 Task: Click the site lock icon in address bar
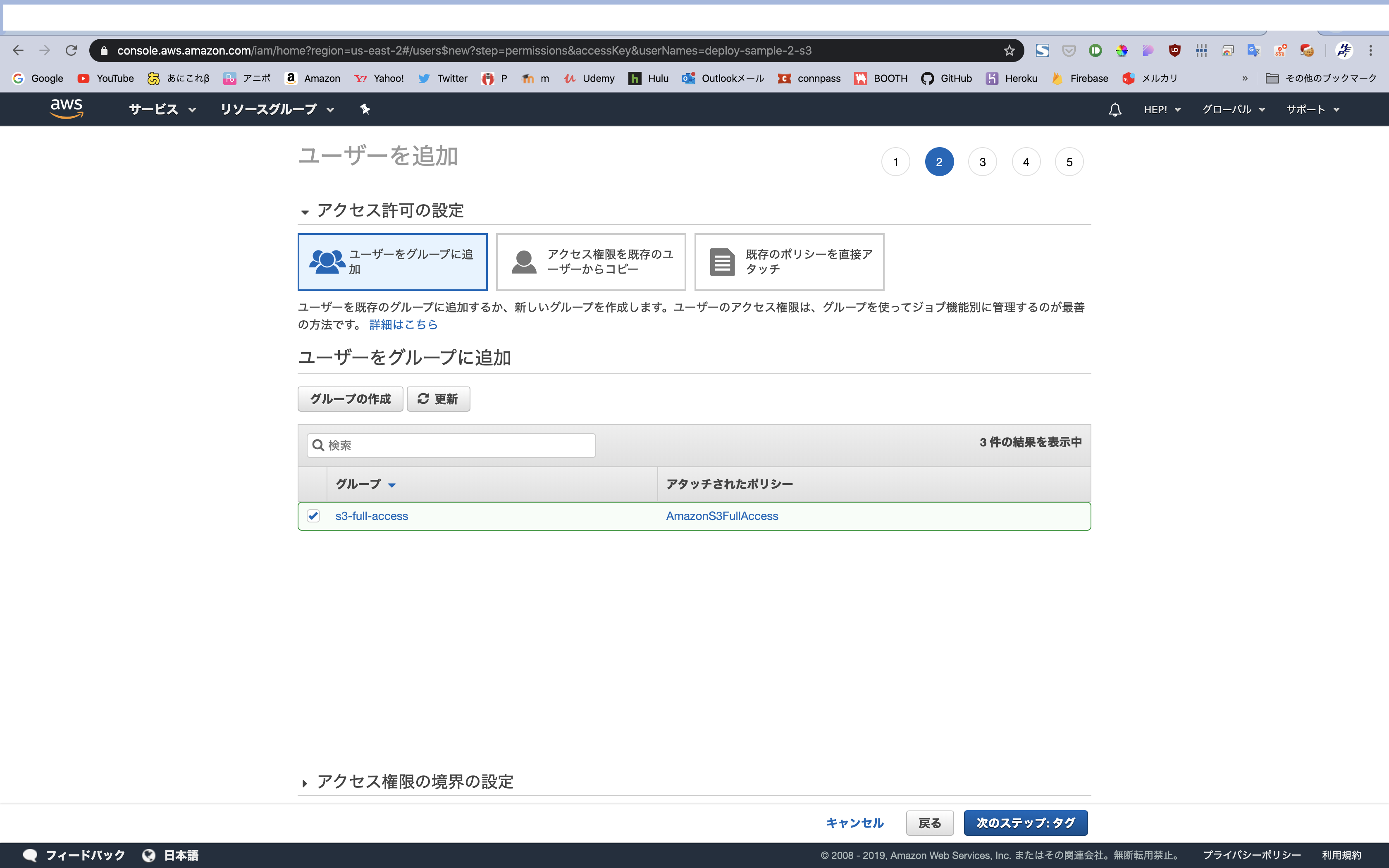point(104,50)
